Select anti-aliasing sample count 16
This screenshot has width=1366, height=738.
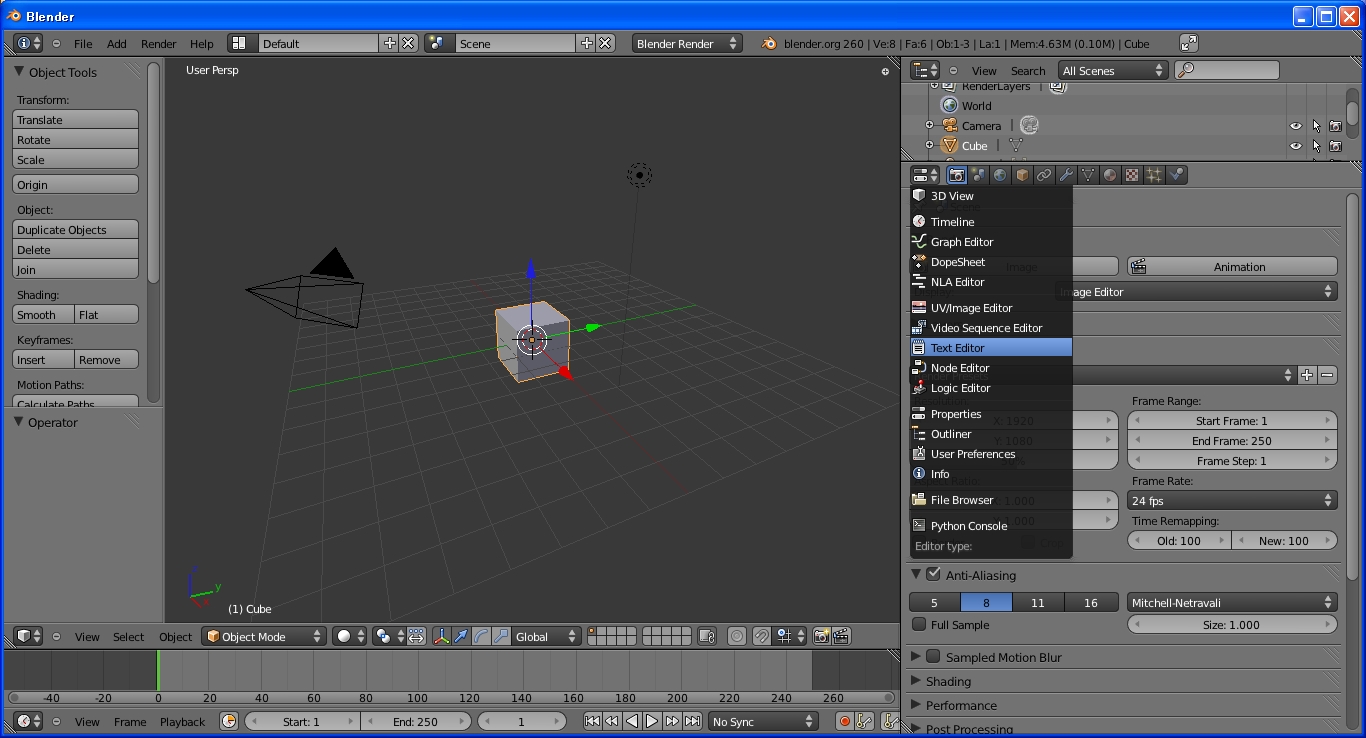[1091, 602]
